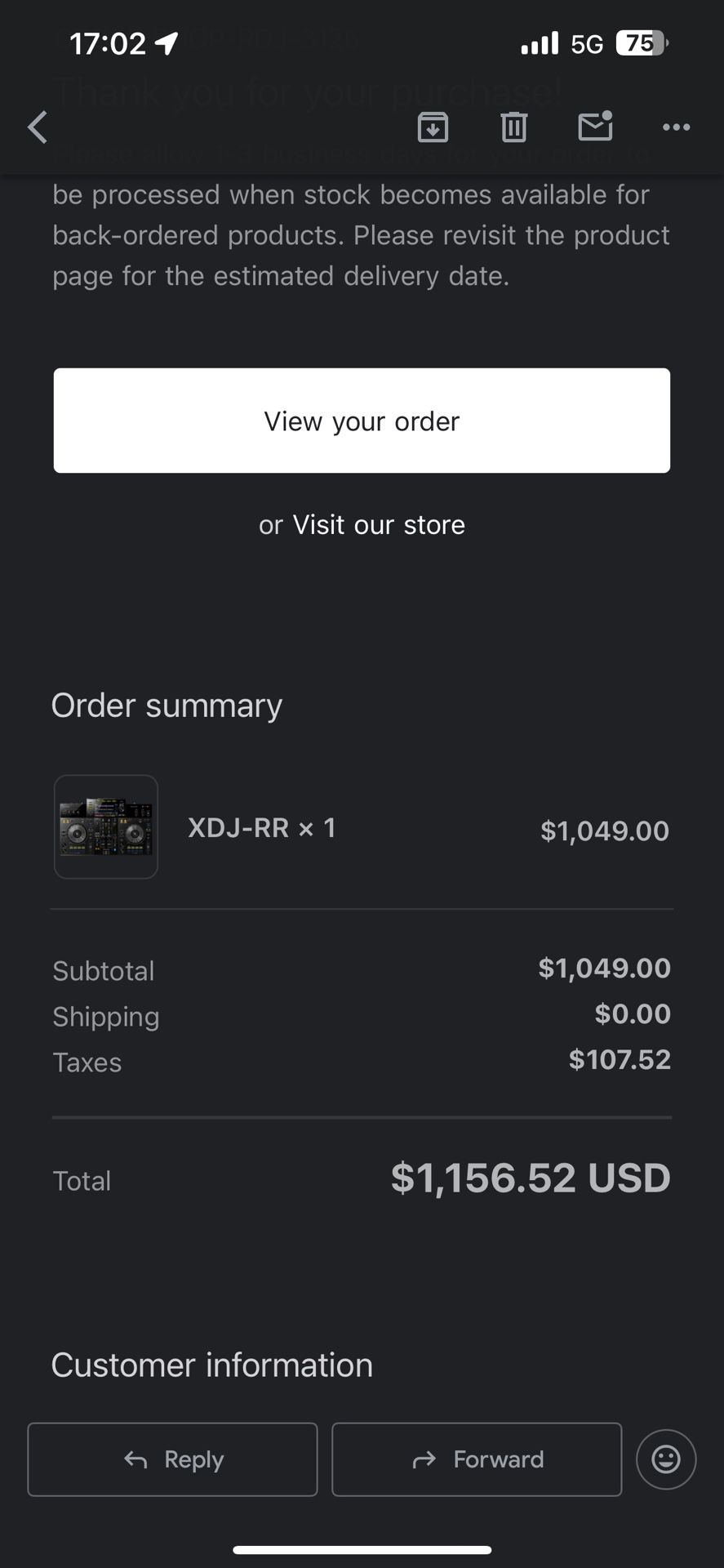
Task: Go back using the left chevron
Action: click(38, 127)
